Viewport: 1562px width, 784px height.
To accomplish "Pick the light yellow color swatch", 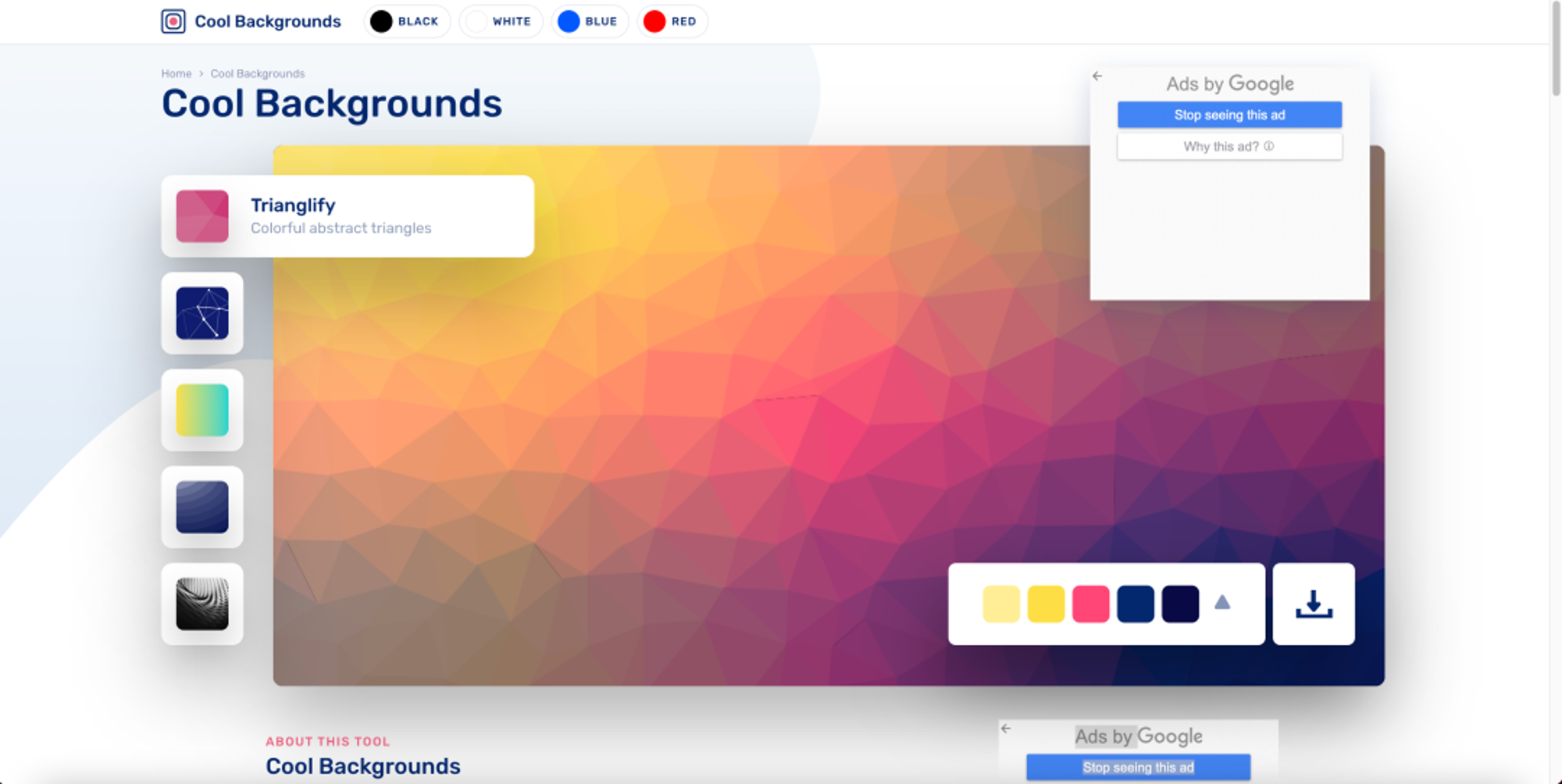I will point(1001,604).
